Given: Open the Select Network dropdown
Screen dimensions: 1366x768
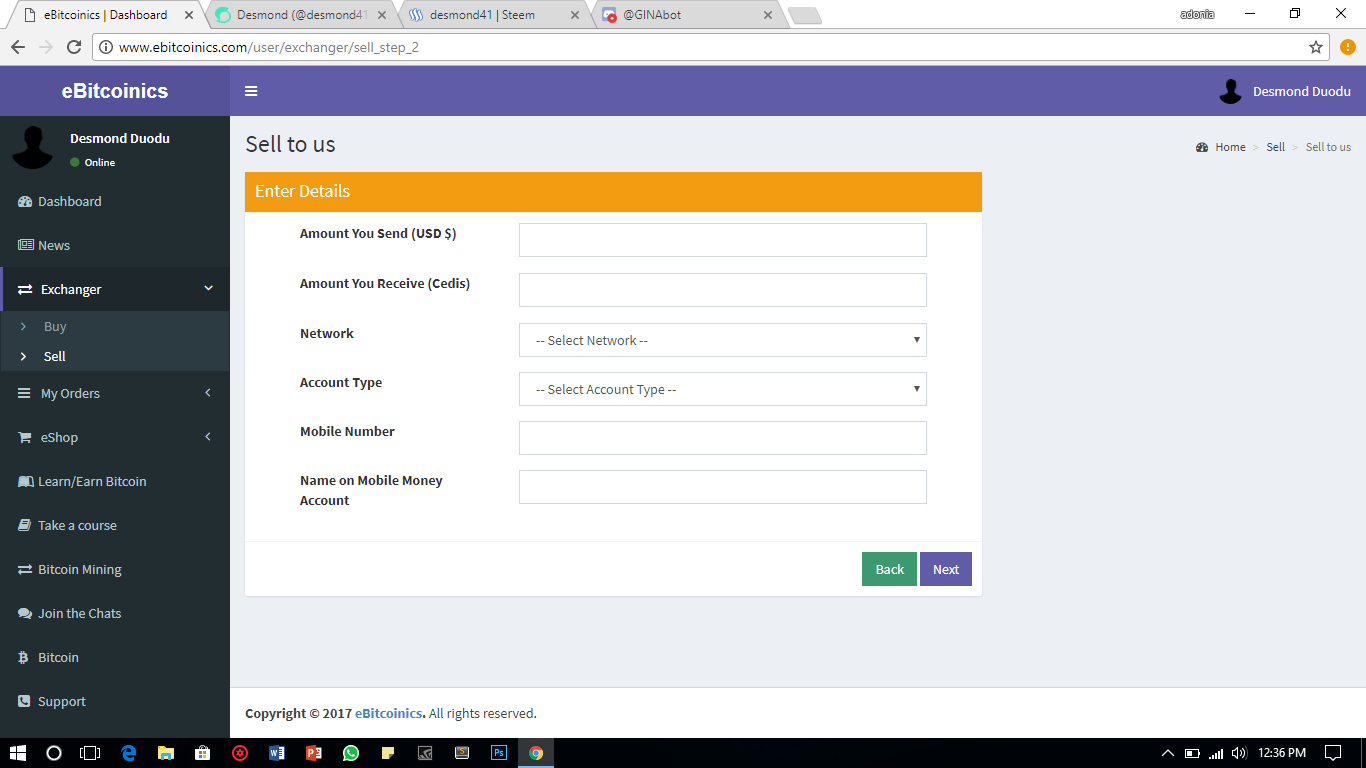Looking at the screenshot, I should click(x=722, y=340).
